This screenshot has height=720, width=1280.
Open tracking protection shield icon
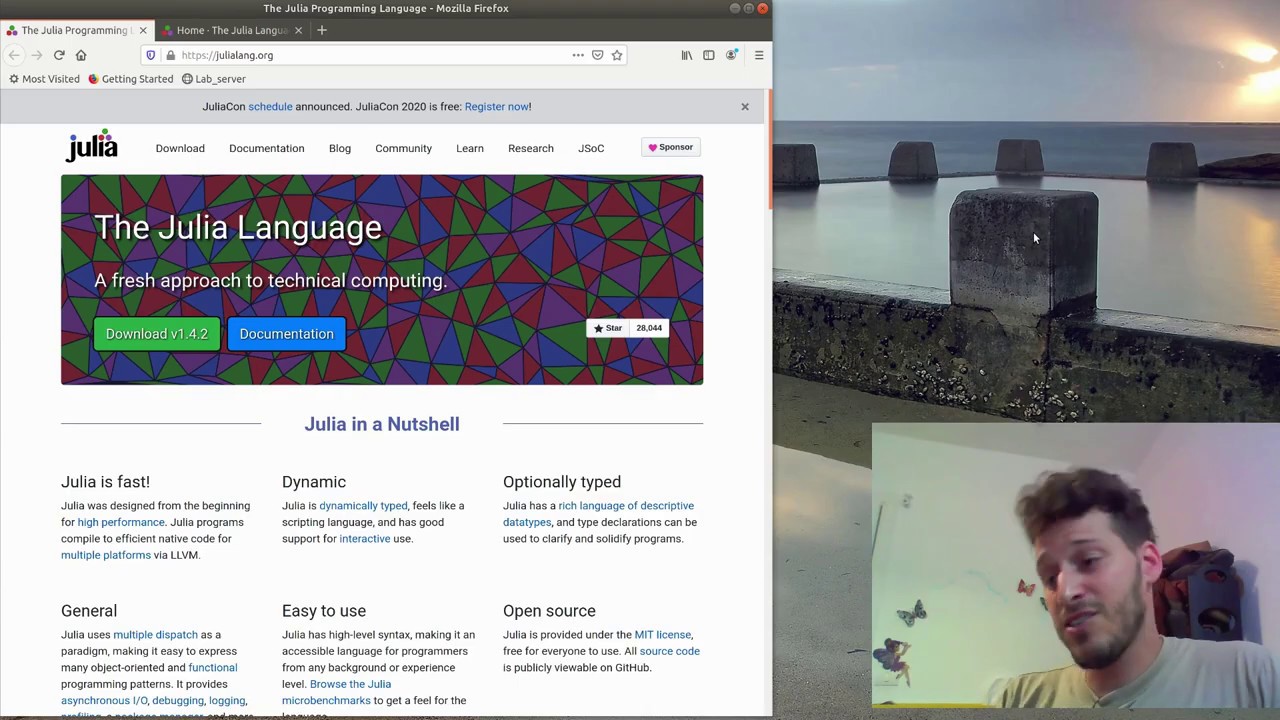point(151,55)
